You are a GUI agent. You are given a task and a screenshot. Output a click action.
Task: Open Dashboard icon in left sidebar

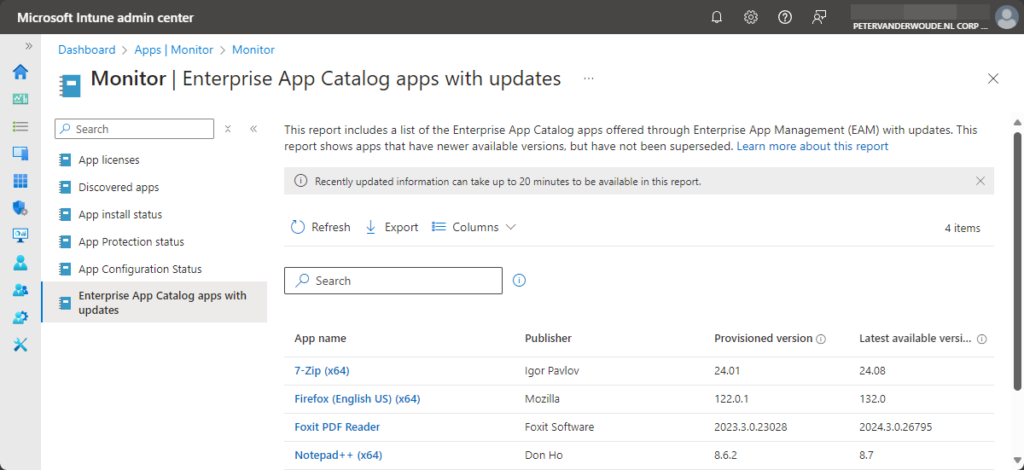(x=20, y=99)
